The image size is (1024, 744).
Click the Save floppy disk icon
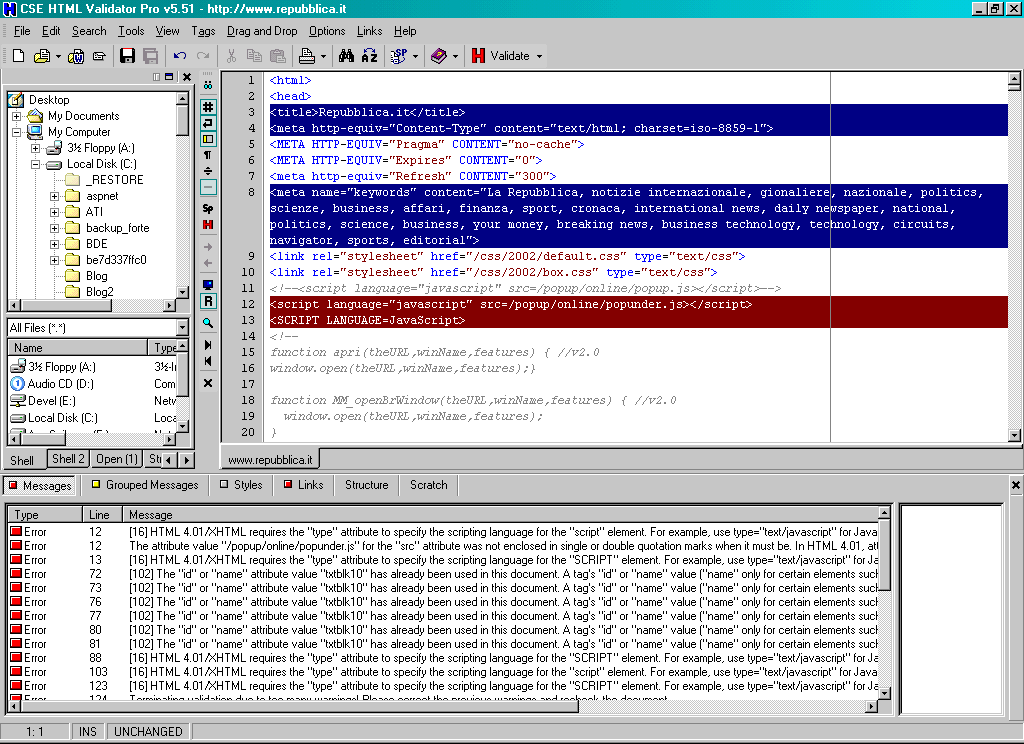pos(129,56)
